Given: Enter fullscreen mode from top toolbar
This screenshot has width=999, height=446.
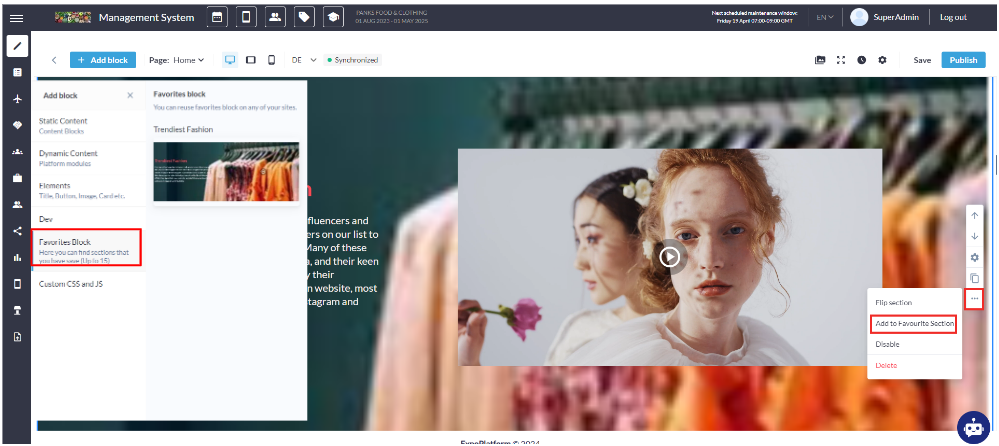Looking at the screenshot, I should point(841,60).
